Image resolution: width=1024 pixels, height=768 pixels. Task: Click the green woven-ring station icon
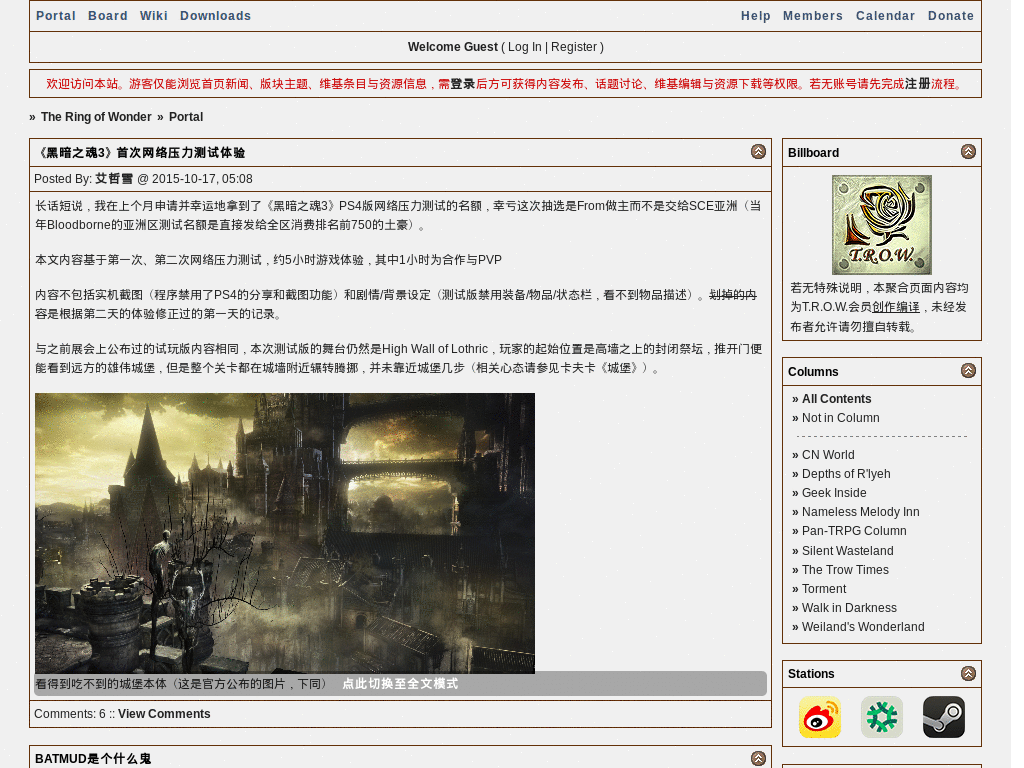coord(881,717)
